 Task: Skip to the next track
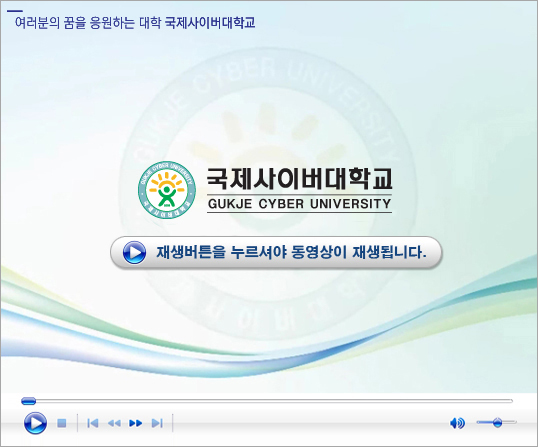point(157,423)
